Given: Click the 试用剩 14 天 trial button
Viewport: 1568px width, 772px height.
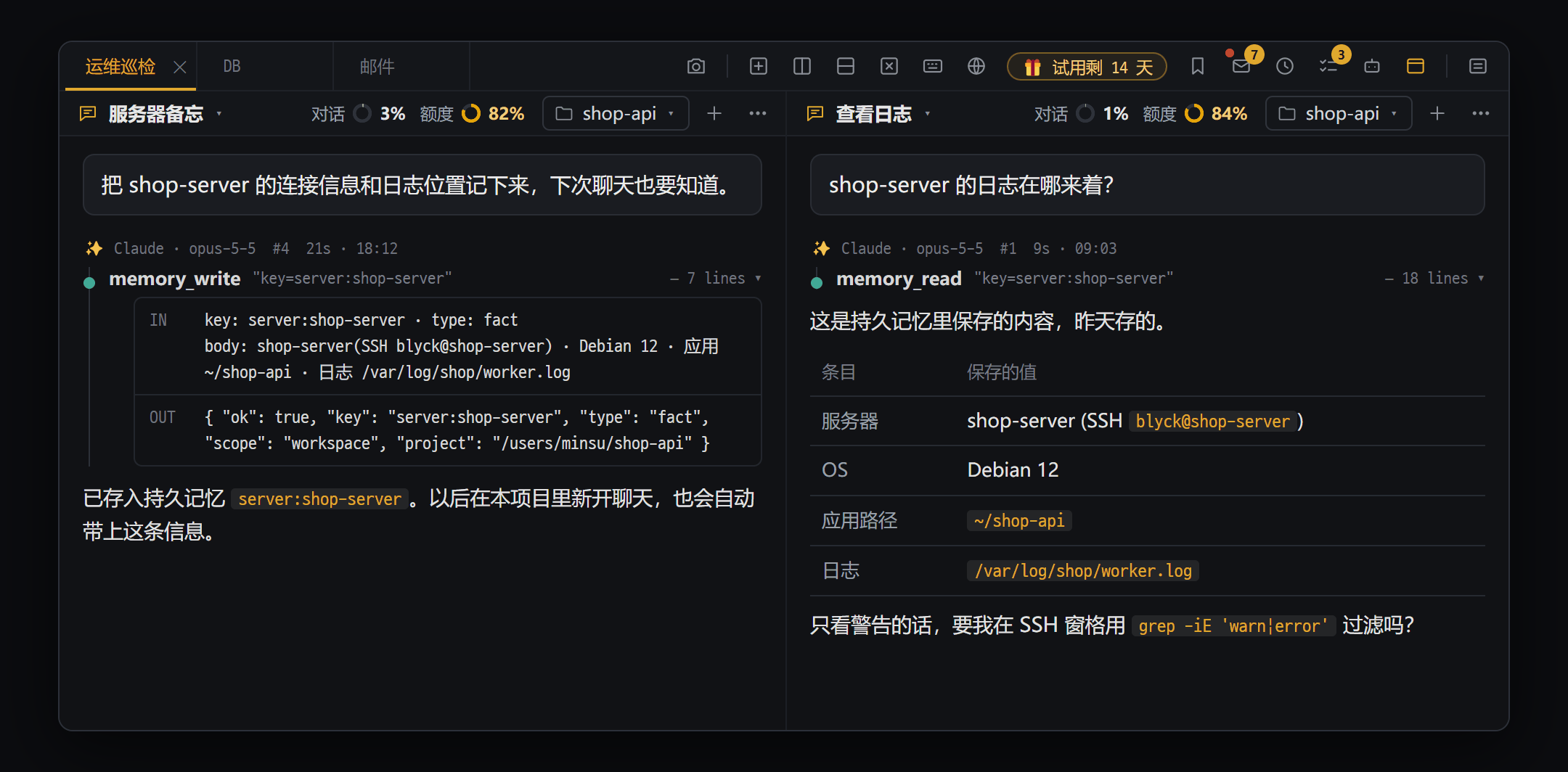Looking at the screenshot, I should (1087, 67).
